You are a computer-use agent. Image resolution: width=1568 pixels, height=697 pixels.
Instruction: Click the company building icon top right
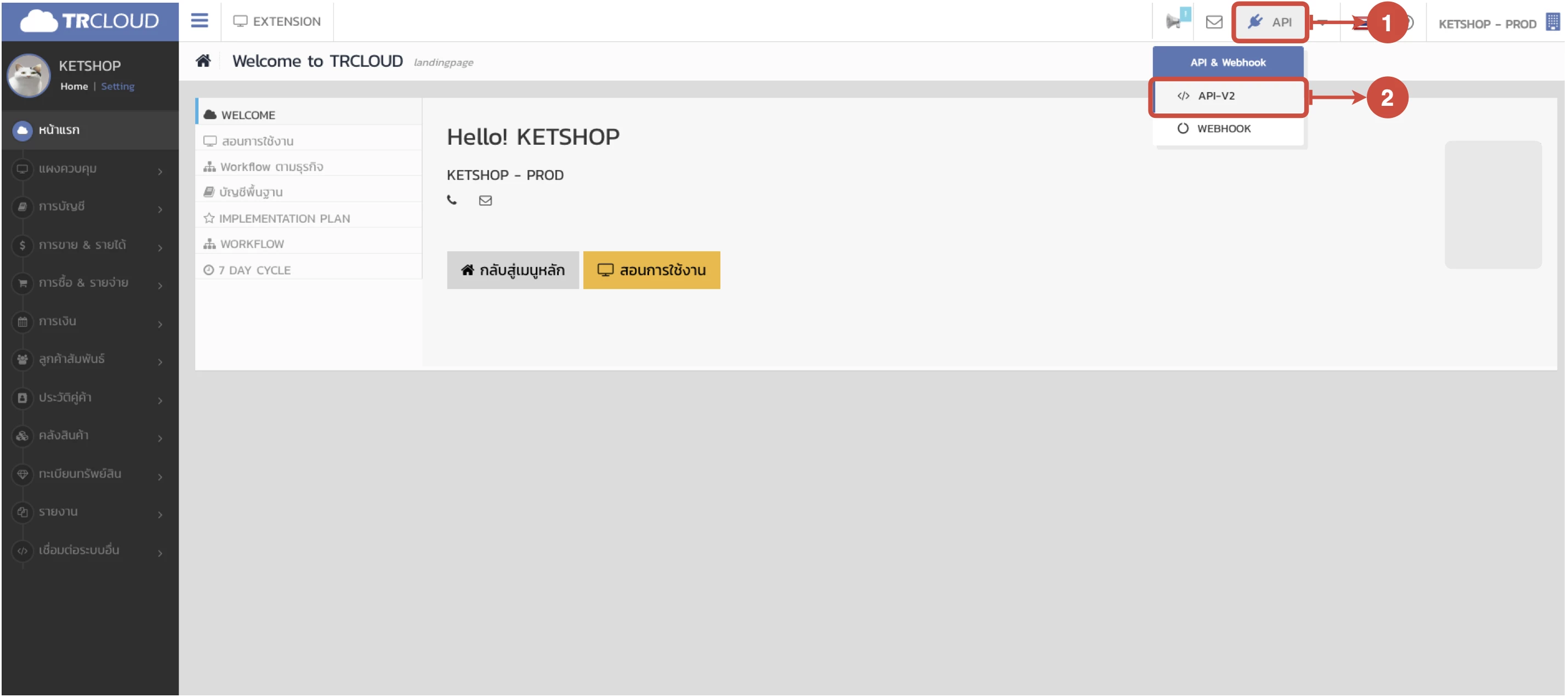[1552, 22]
